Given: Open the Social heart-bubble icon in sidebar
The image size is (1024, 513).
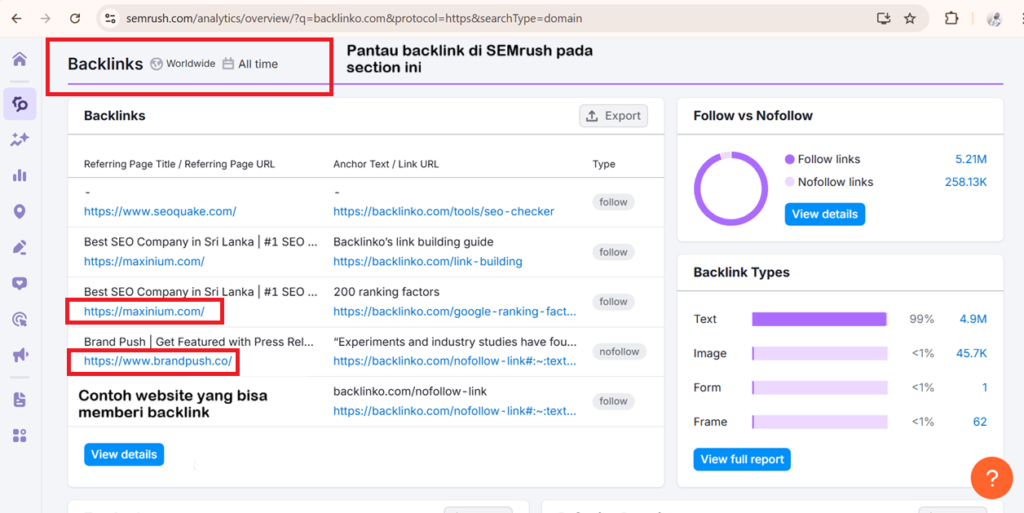Looking at the screenshot, I should coord(20,283).
